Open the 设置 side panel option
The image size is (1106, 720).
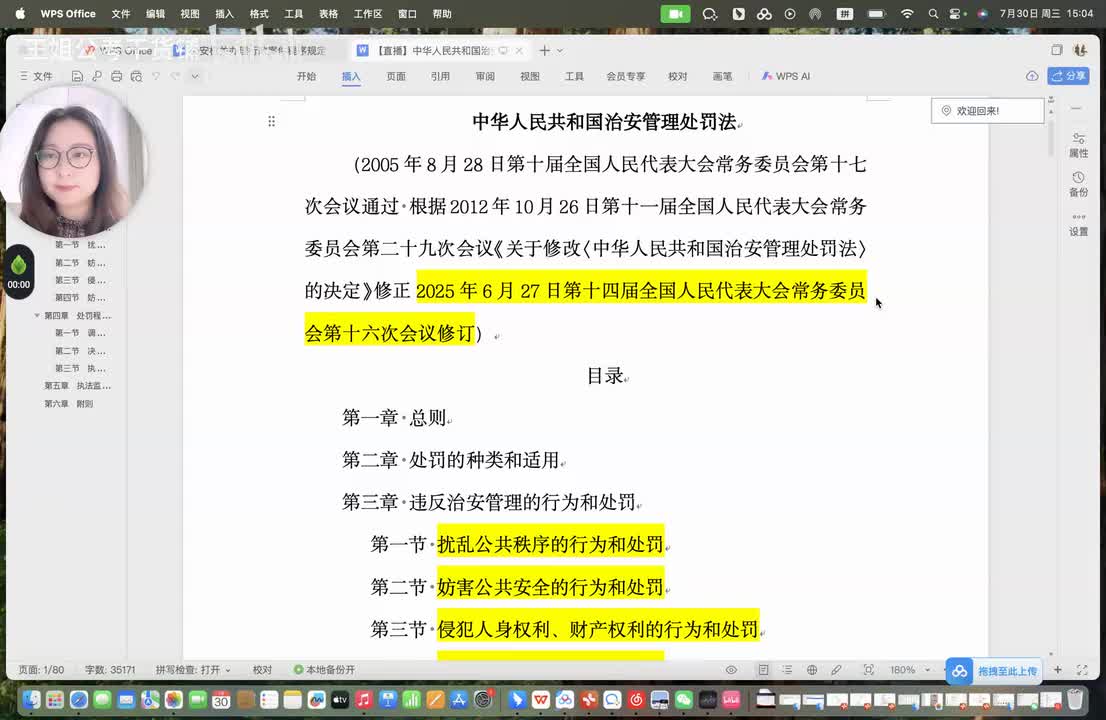tap(1078, 224)
